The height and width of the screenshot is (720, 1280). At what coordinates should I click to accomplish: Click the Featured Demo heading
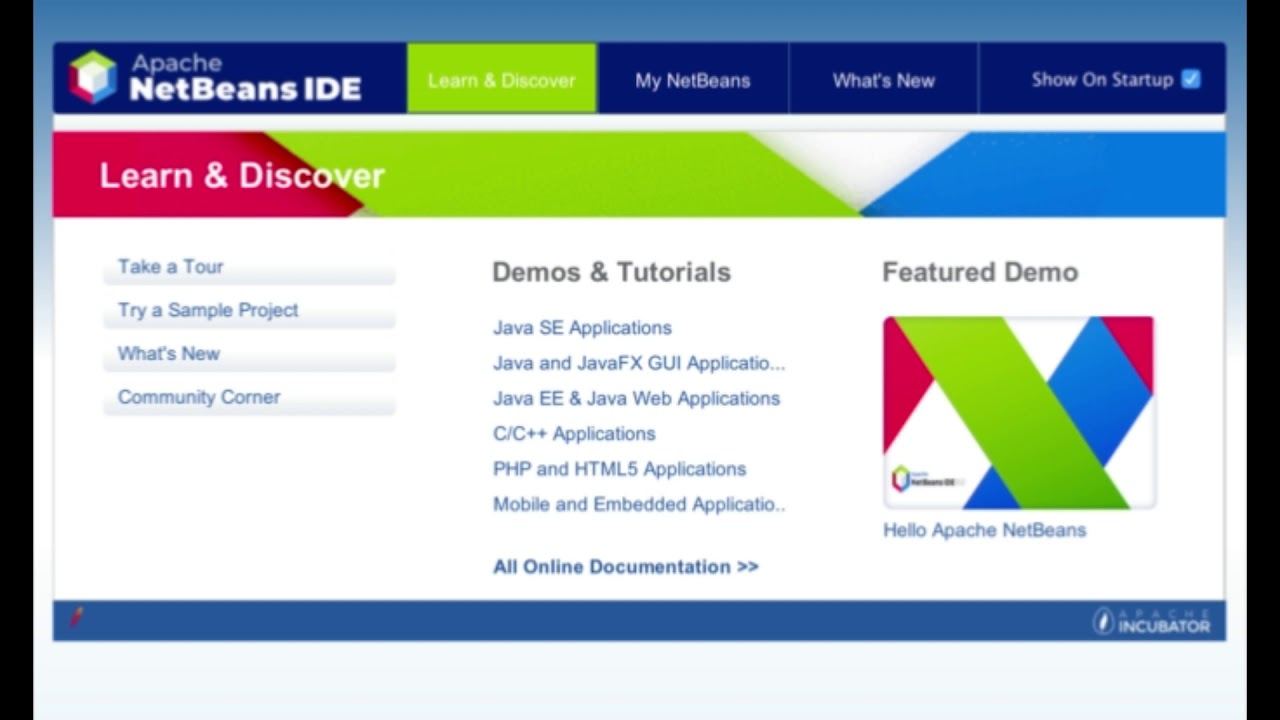pyautogui.click(x=980, y=272)
